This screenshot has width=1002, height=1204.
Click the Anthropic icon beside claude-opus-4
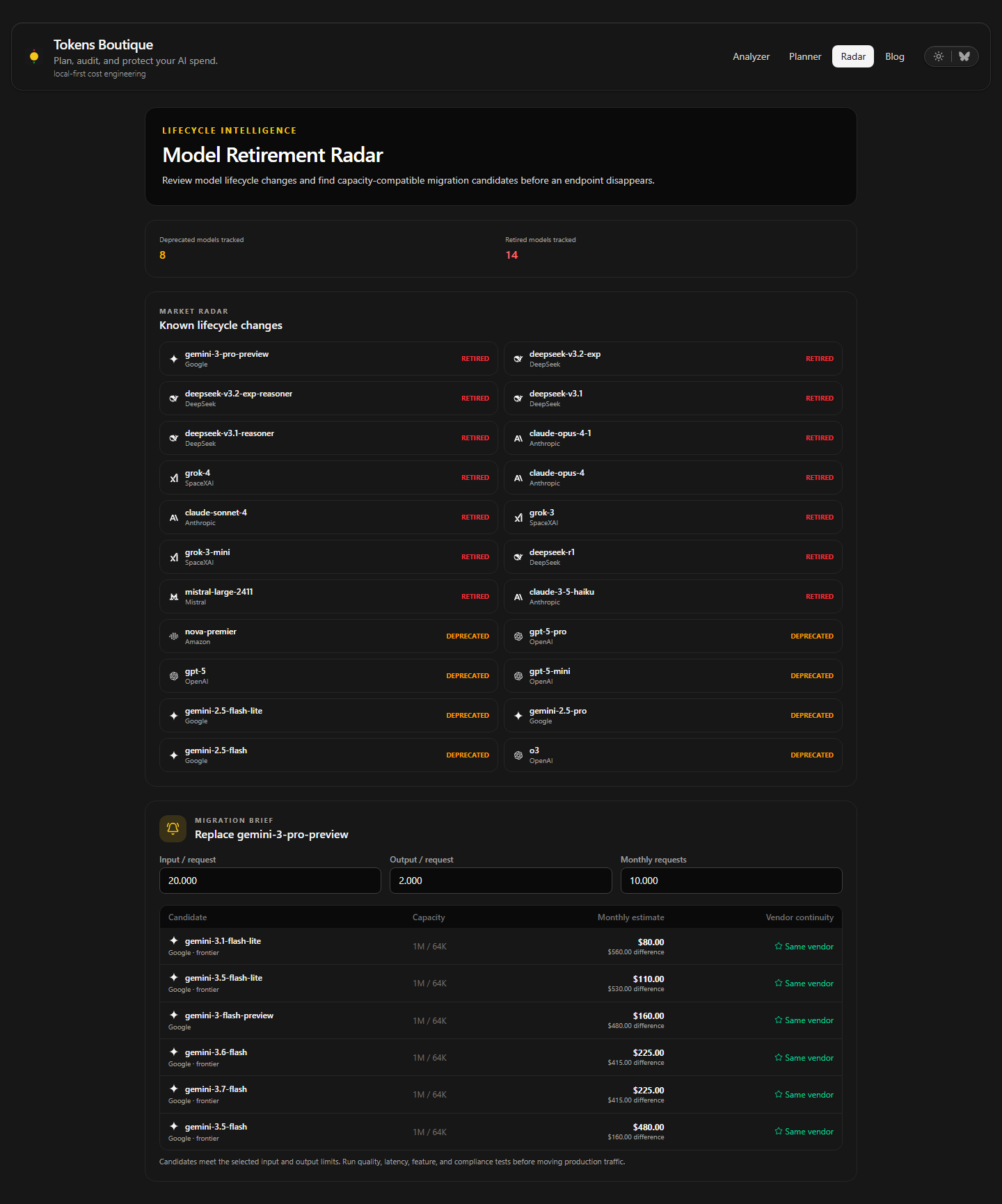pos(518,478)
